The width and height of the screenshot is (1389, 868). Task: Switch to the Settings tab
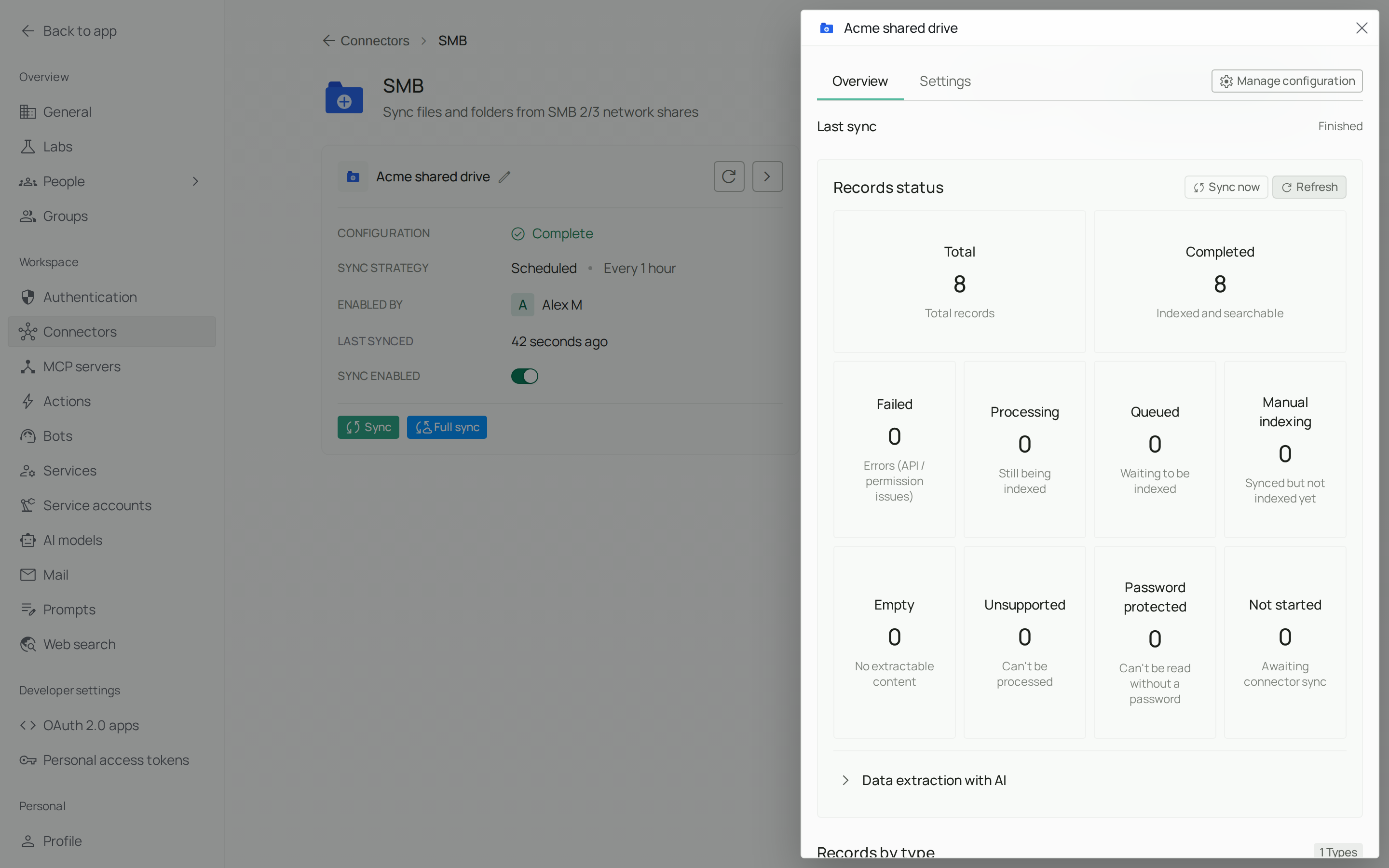(x=945, y=81)
